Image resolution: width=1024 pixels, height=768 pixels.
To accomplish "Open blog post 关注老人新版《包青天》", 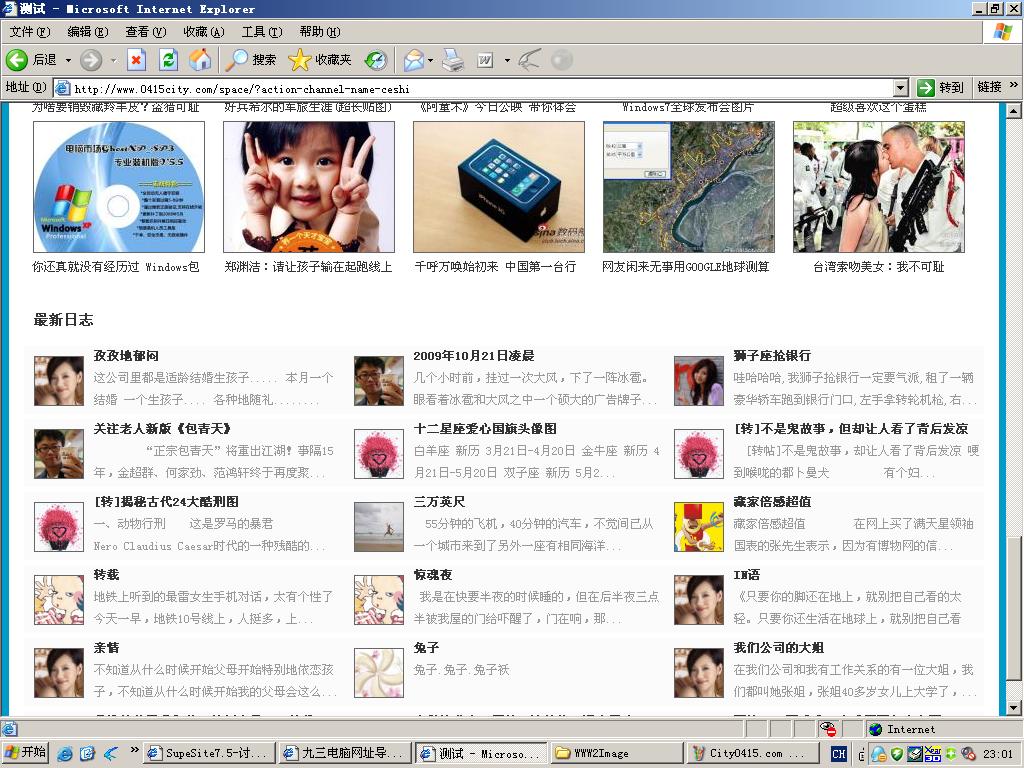I will pos(162,429).
